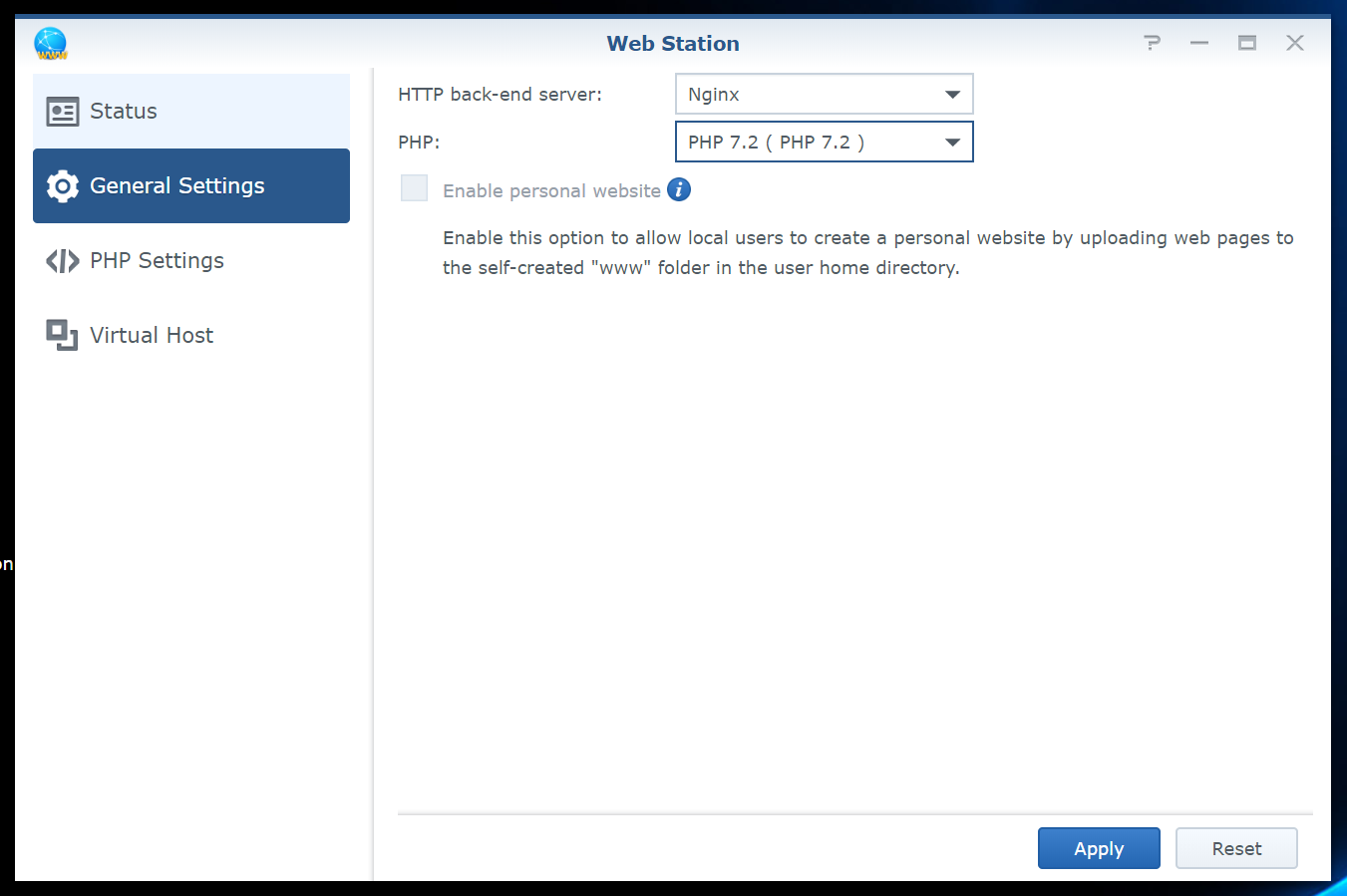Click the Nginx dropdown arrow
This screenshot has height=896, width=1347.
click(952, 95)
